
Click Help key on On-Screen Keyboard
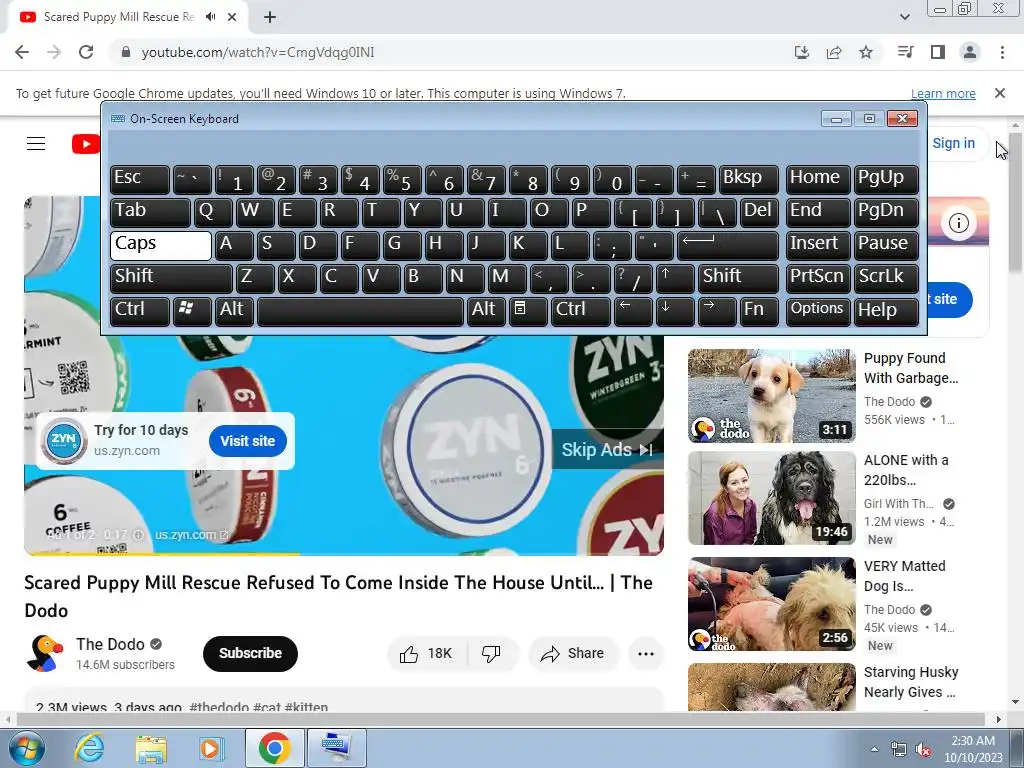click(886, 310)
